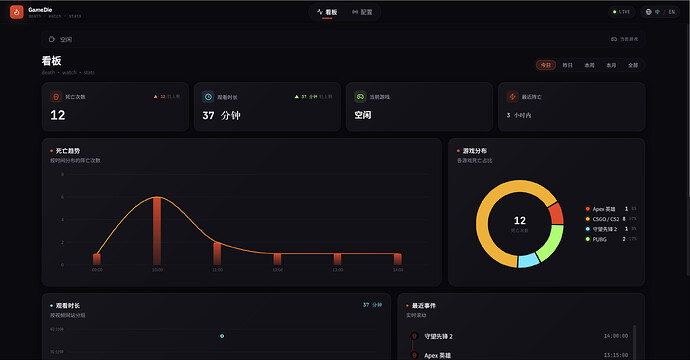Switch to the 看板 dashboard tab
690x360 pixels.
(327, 12)
